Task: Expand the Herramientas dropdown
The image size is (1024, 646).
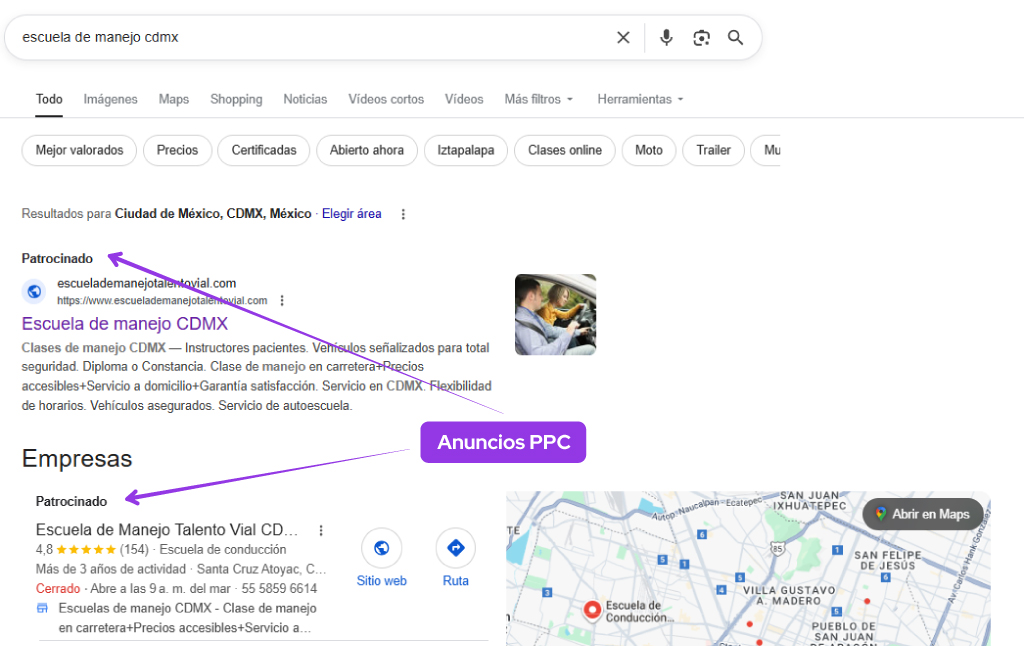Action: (640, 99)
